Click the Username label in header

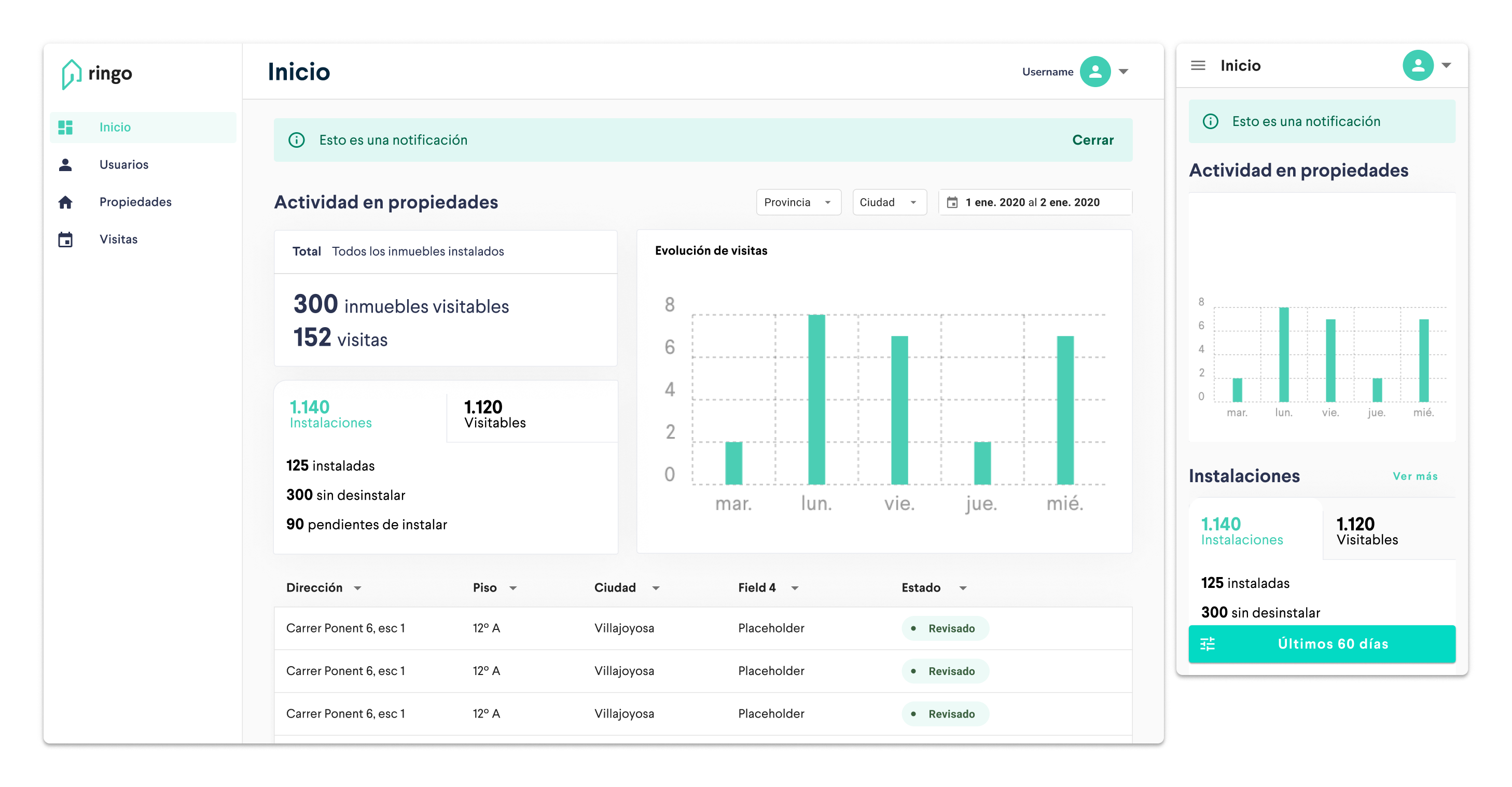(x=1047, y=72)
